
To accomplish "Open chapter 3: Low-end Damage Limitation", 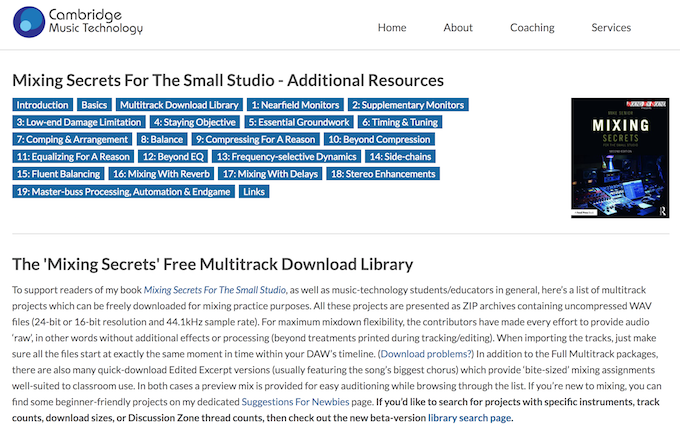I will [x=79, y=122].
